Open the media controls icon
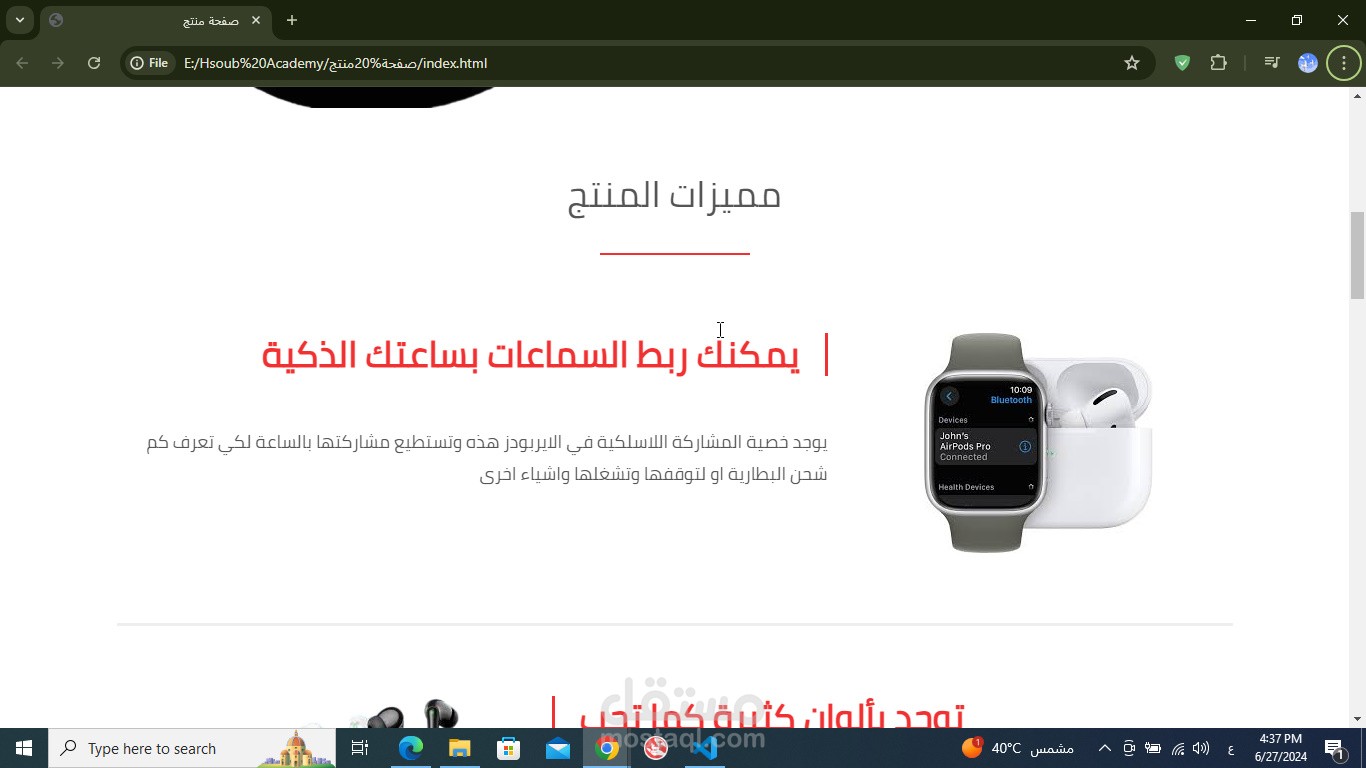The height and width of the screenshot is (768, 1366). coord(1272,63)
